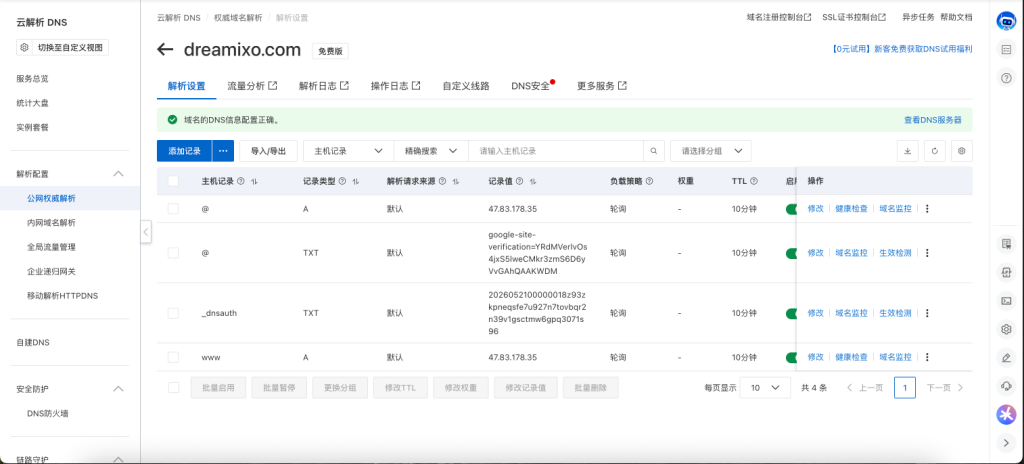Click the download icon above the records table
Screen dimensions: 1024x464
coord(907,151)
